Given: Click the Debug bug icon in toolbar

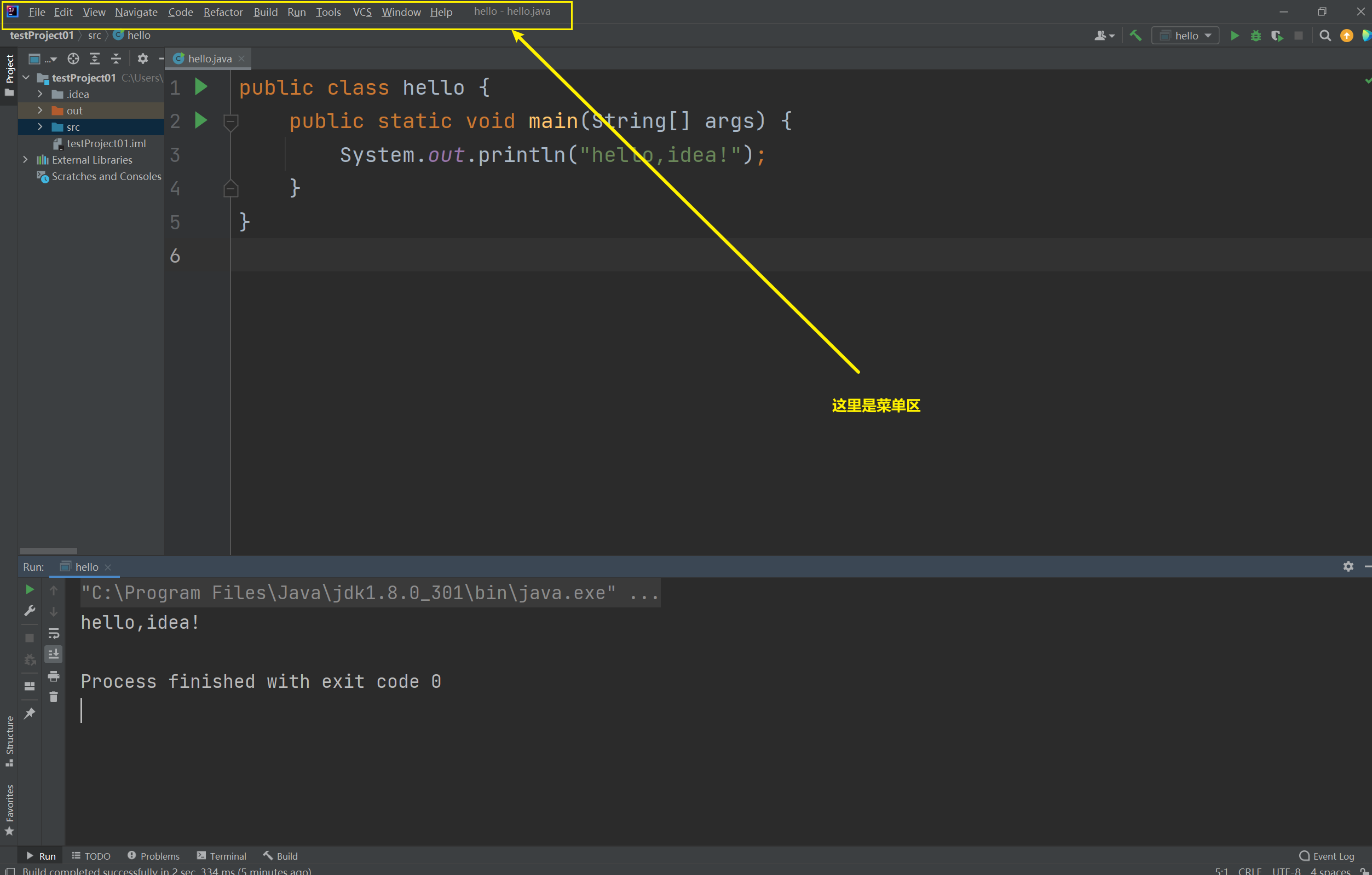Looking at the screenshot, I should (1256, 36).
